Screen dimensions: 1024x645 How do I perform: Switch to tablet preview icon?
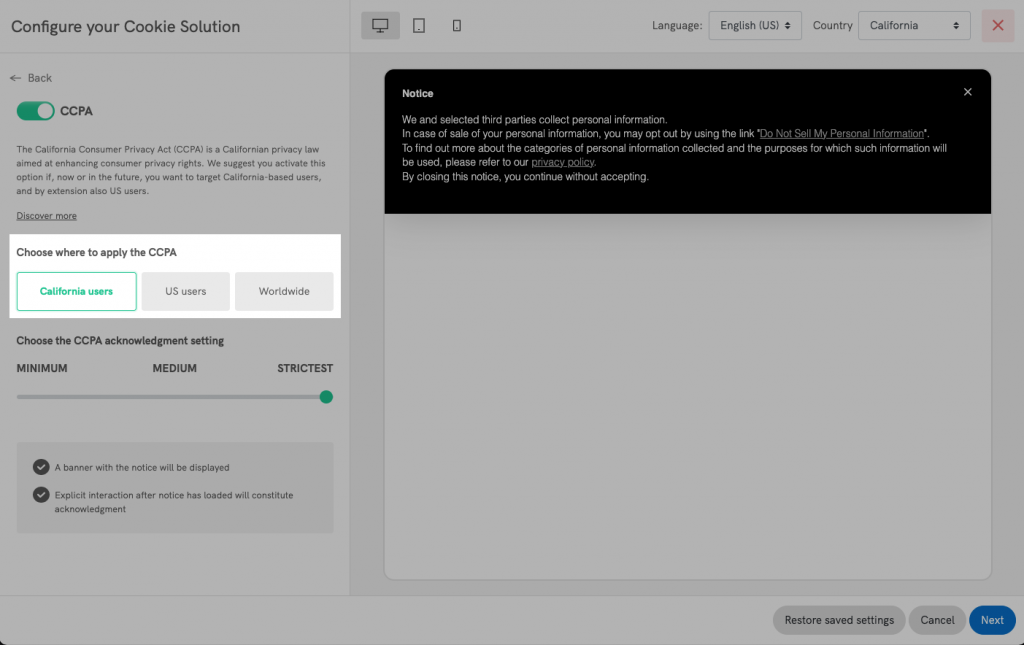tap(419, 26)
